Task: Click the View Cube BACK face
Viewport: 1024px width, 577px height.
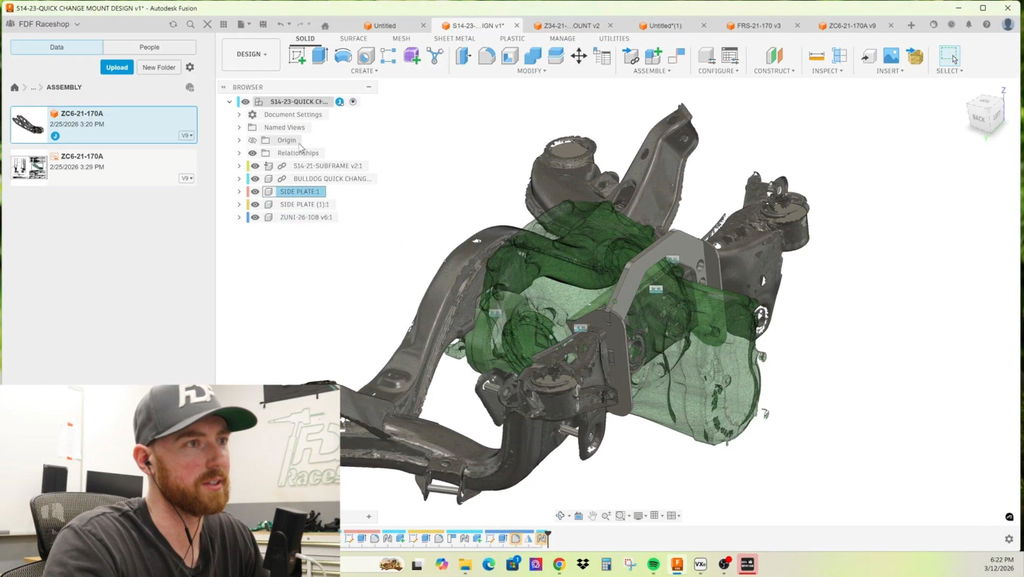Action: (979, 117)
